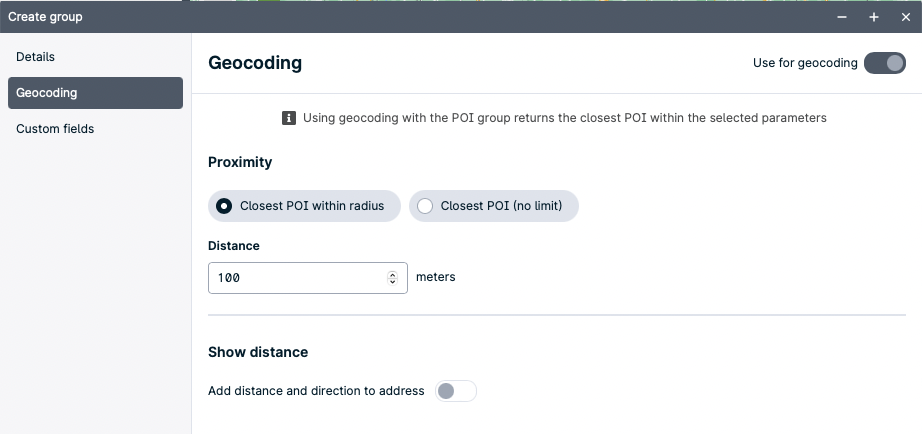Viewport: 922px width, 434px height.
Task: Click into the Distance input field
Action: (308, 278)
